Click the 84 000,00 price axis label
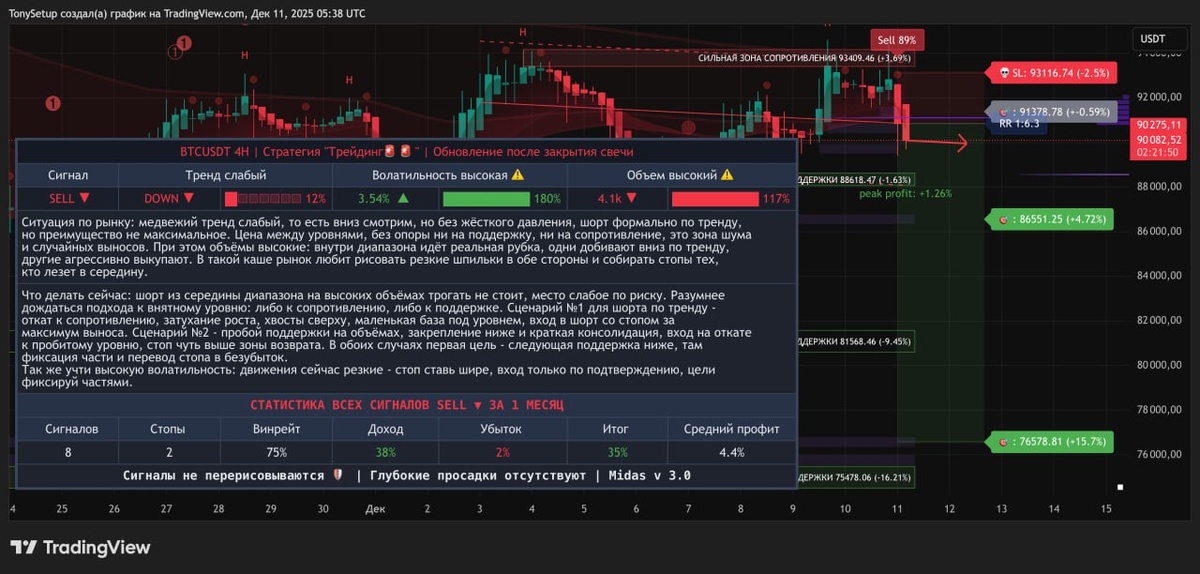The image size is (1200, 574). click(1161, 275)
